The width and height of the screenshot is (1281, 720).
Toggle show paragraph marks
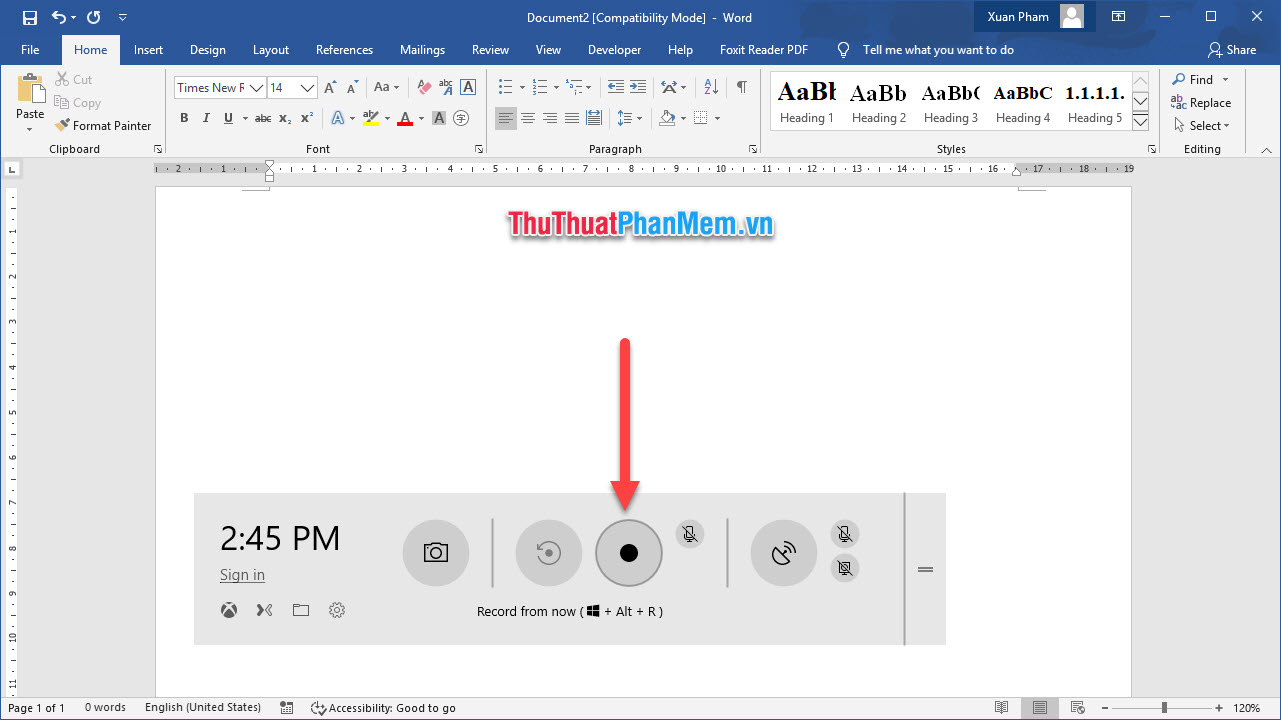[740, 88]
